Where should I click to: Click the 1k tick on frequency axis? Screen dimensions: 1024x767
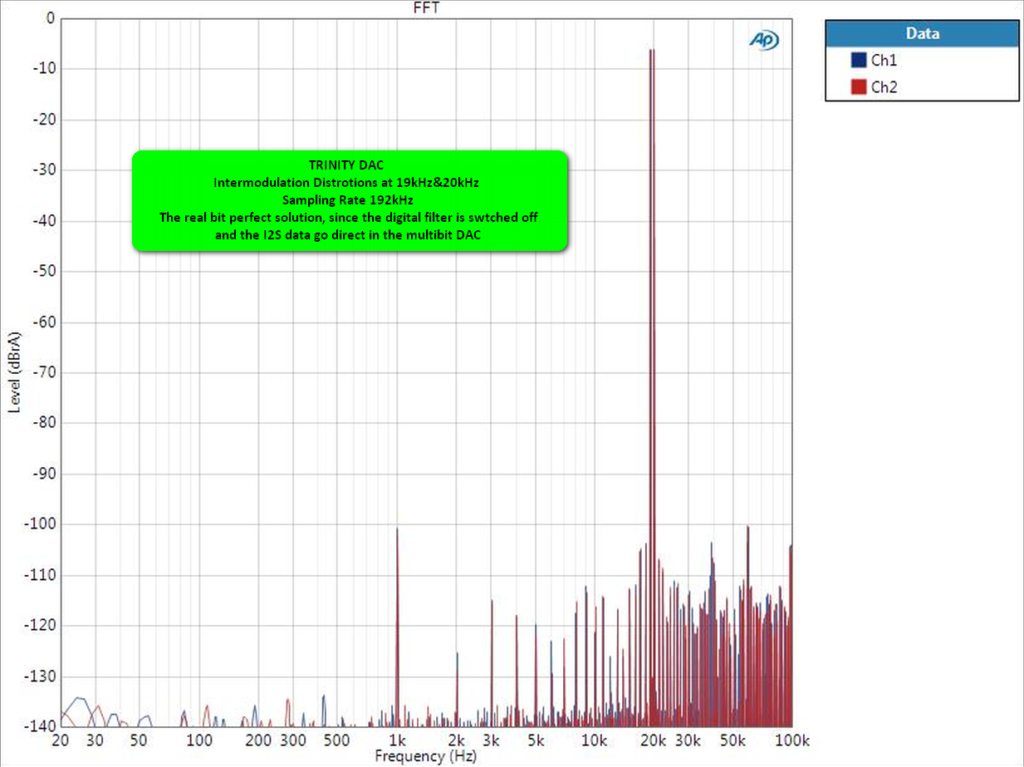[397, 740]
